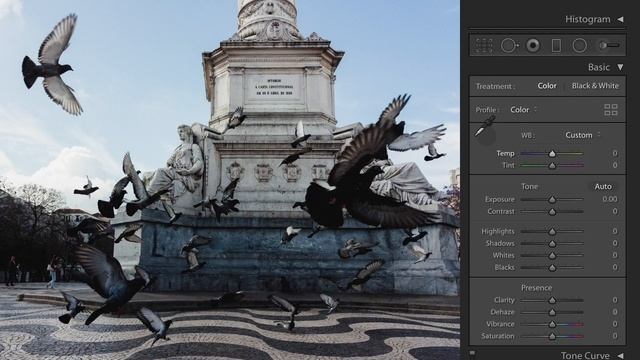Click the Vibrance slider handle
Screen dimensions: 640x360
tap(552, 324)
